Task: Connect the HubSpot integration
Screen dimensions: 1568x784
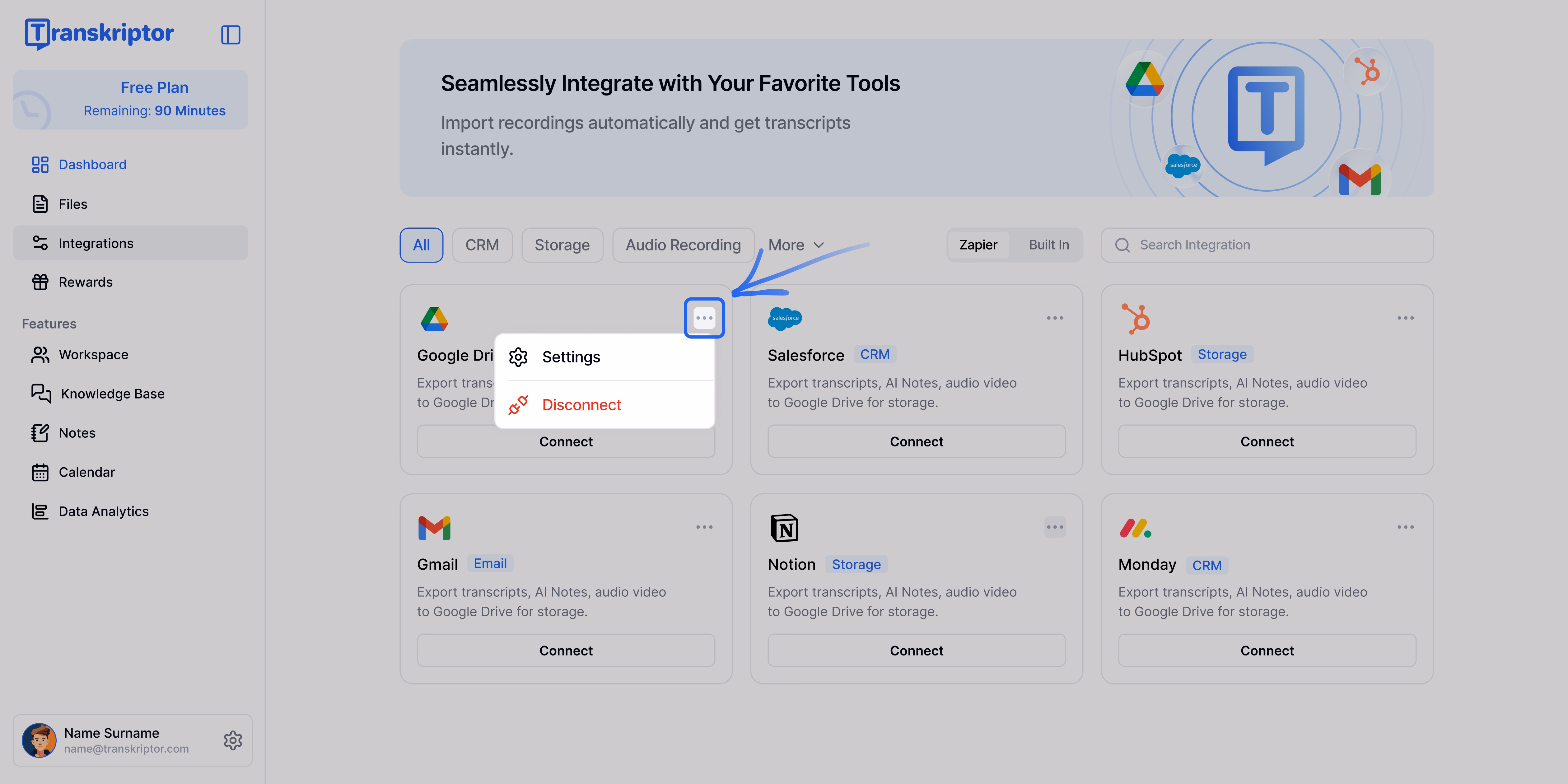Action: (1267, 441)
